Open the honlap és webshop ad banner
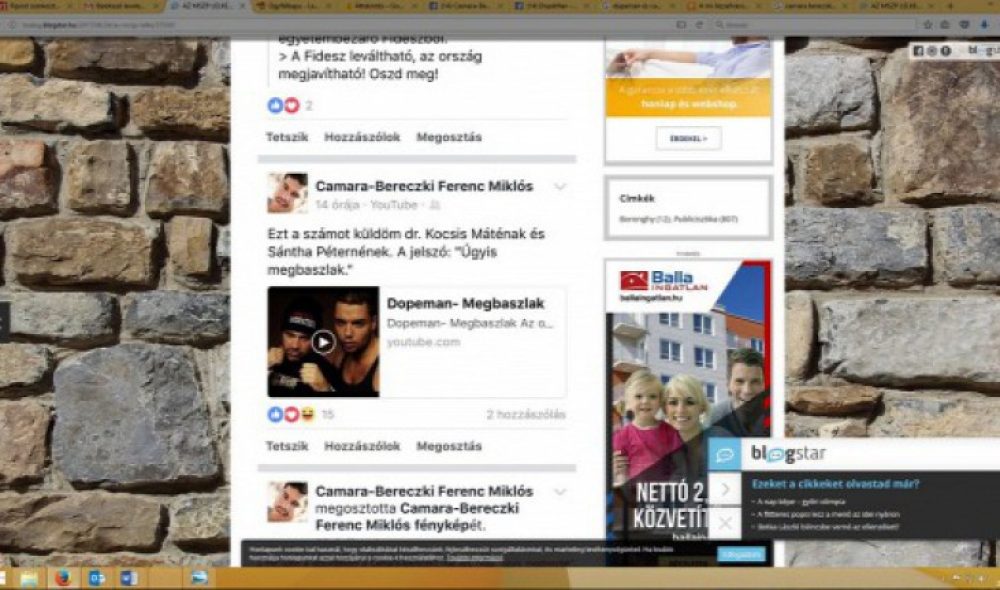Image resolution: width=1000 pixels, height=590 pixels. tap(689, 98)
